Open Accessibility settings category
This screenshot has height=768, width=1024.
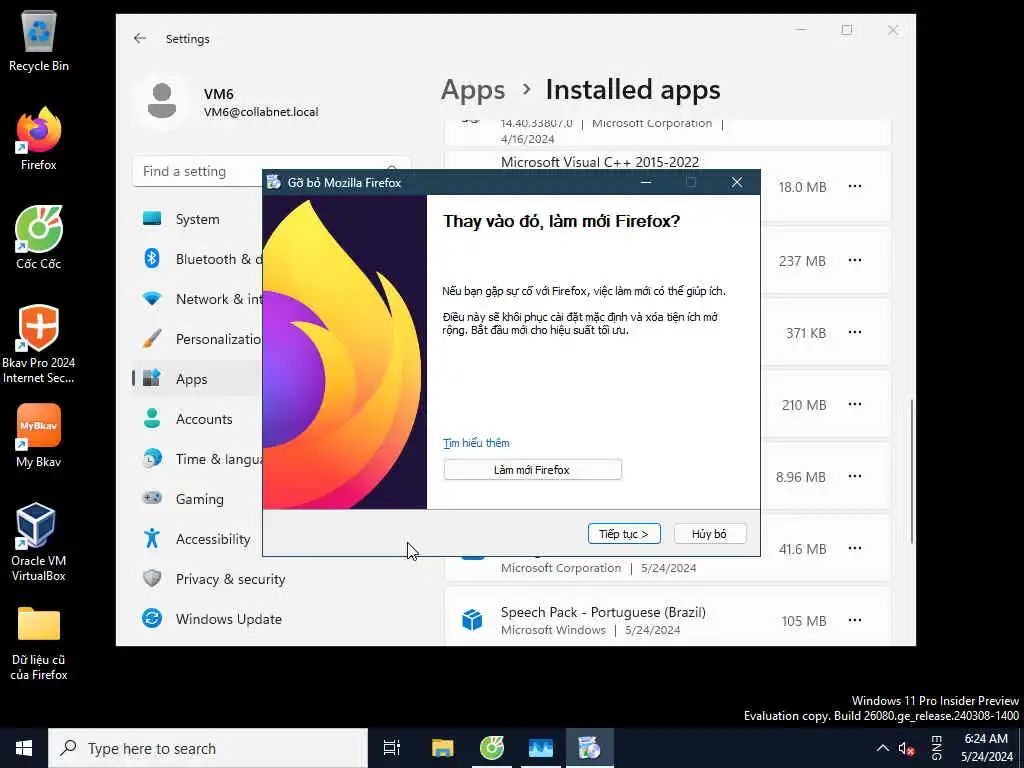coord(197,539)
